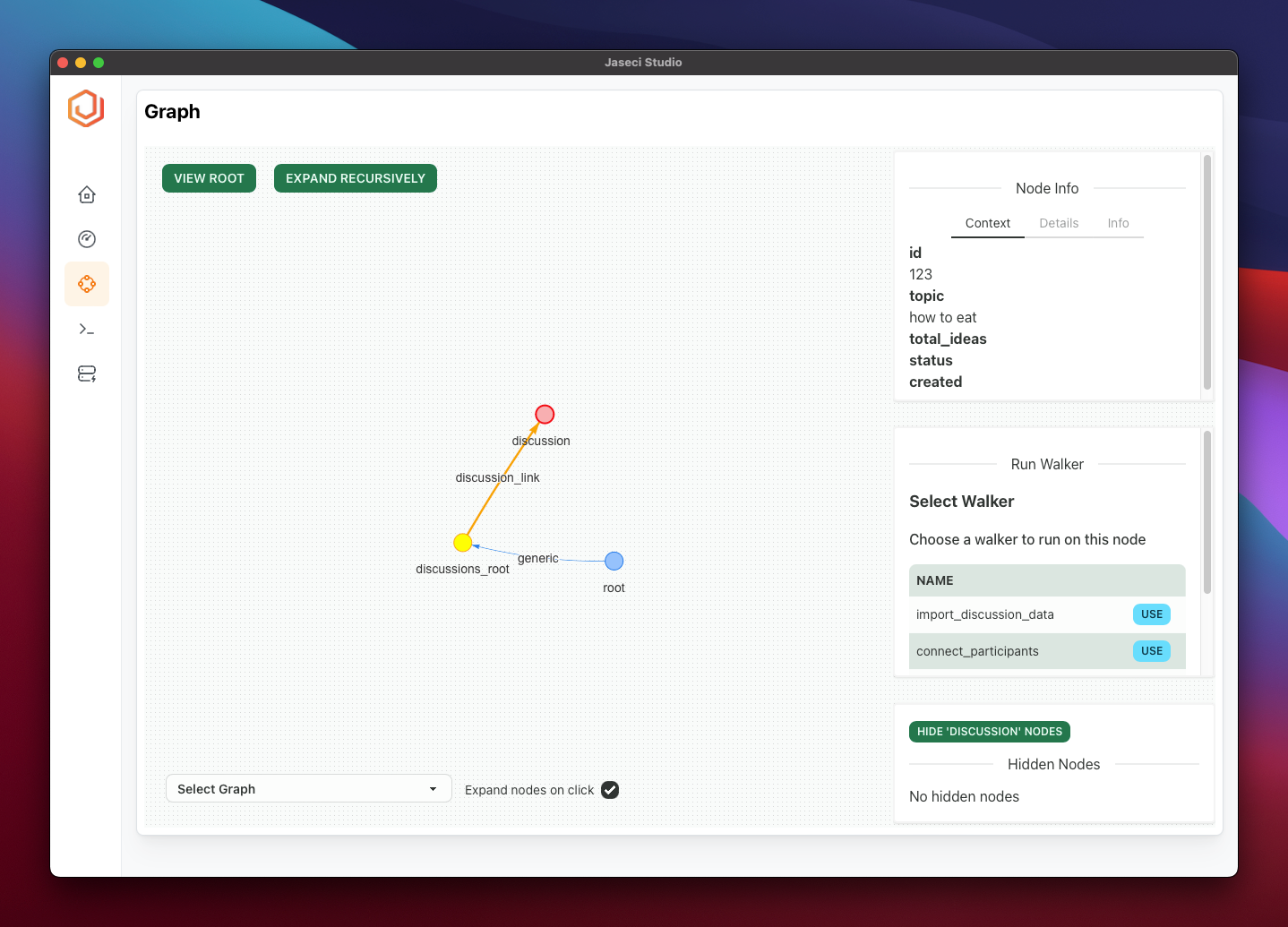Screen dimensions: 1288x927
Task: Open the Select Graph dropdown
Action: (x=308, y=788)
